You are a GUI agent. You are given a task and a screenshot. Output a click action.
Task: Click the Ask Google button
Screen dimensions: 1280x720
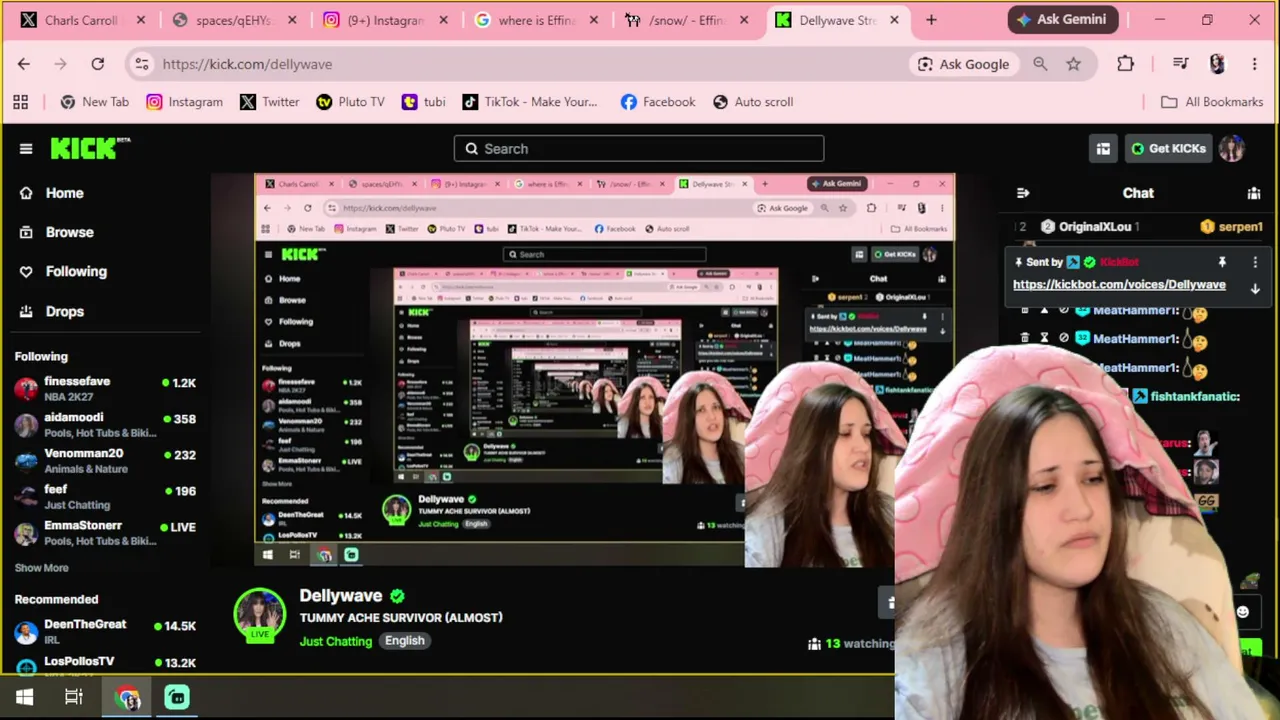point(963,64)
